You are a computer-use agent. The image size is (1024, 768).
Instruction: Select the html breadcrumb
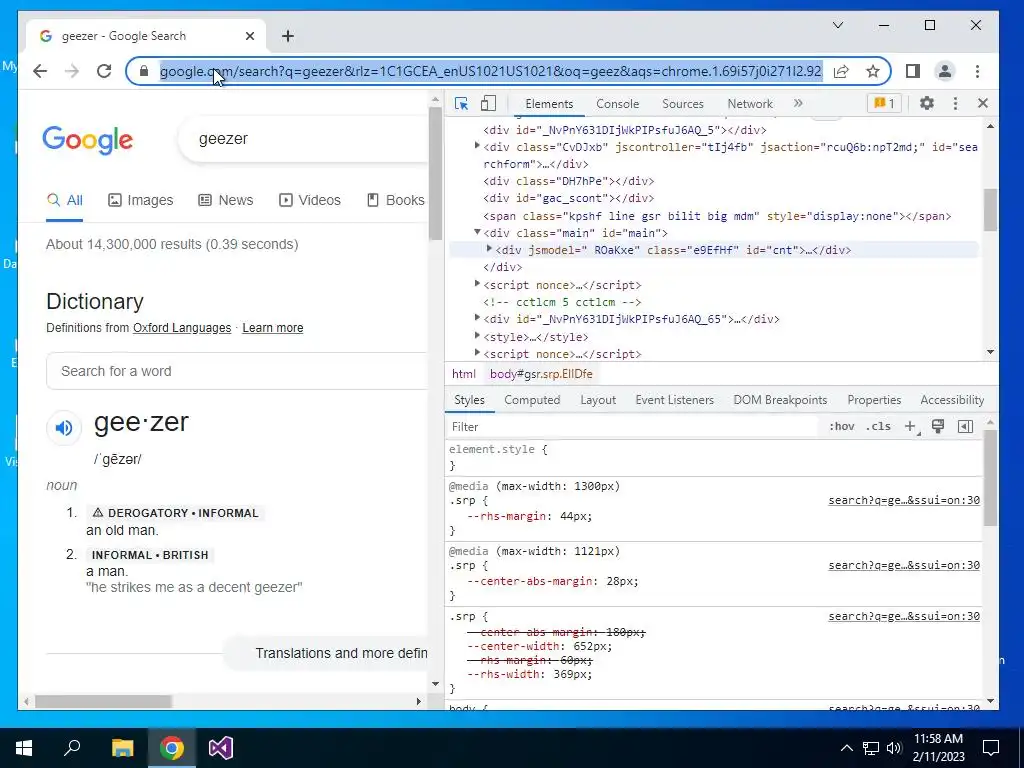(464, 374)
